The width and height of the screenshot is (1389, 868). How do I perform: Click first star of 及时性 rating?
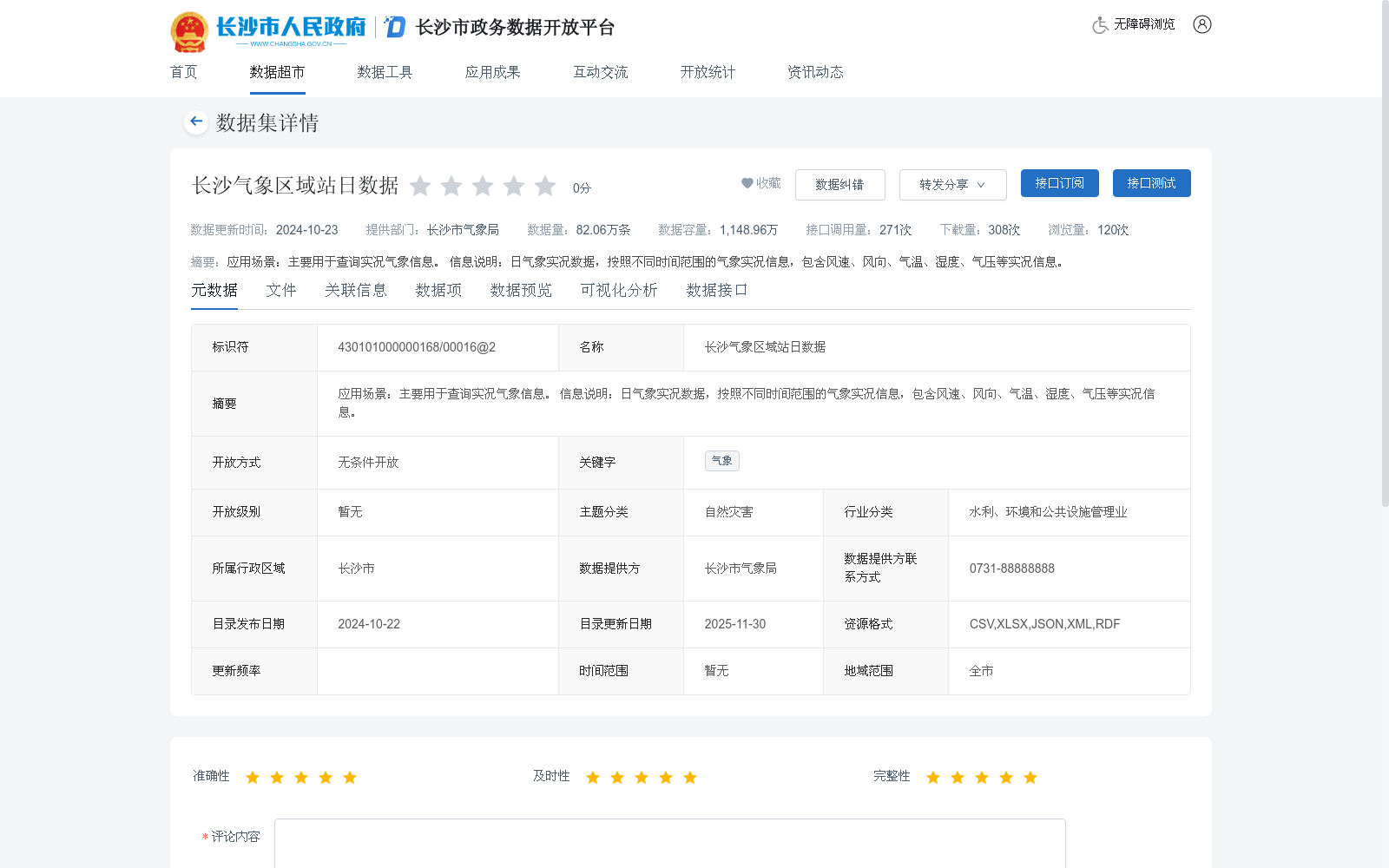[x=593, y=777]
